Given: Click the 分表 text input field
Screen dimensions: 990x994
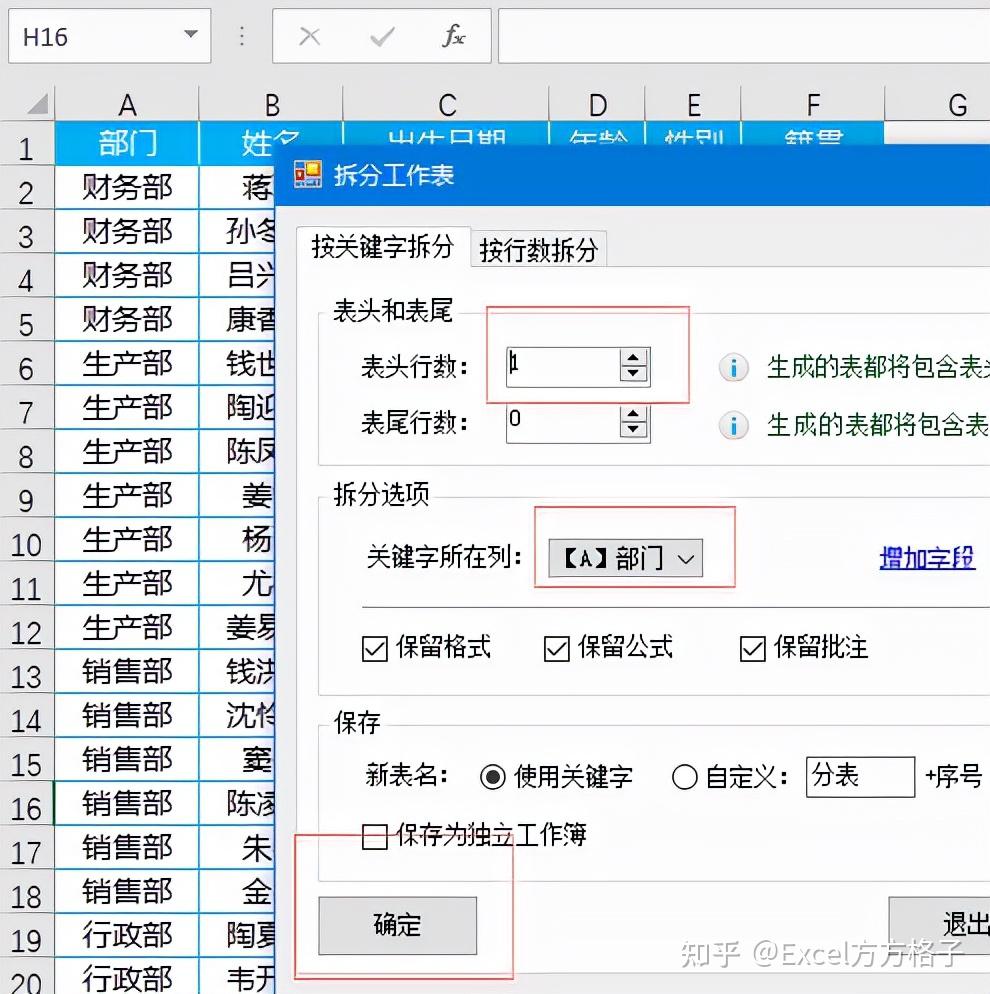Looking at the screenshot, I should pyautogui.click(x=860, y=777).
